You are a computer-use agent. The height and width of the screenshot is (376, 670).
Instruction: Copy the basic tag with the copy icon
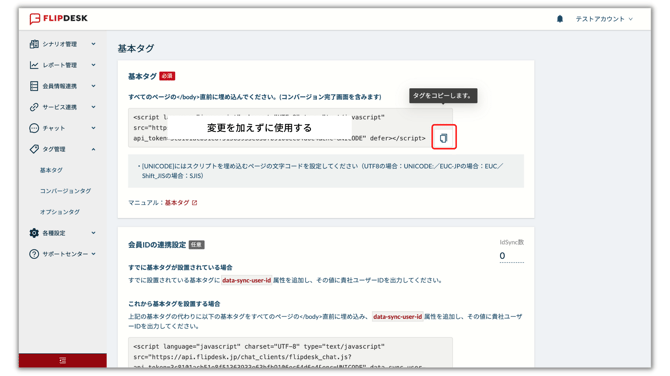pos(444,137)
